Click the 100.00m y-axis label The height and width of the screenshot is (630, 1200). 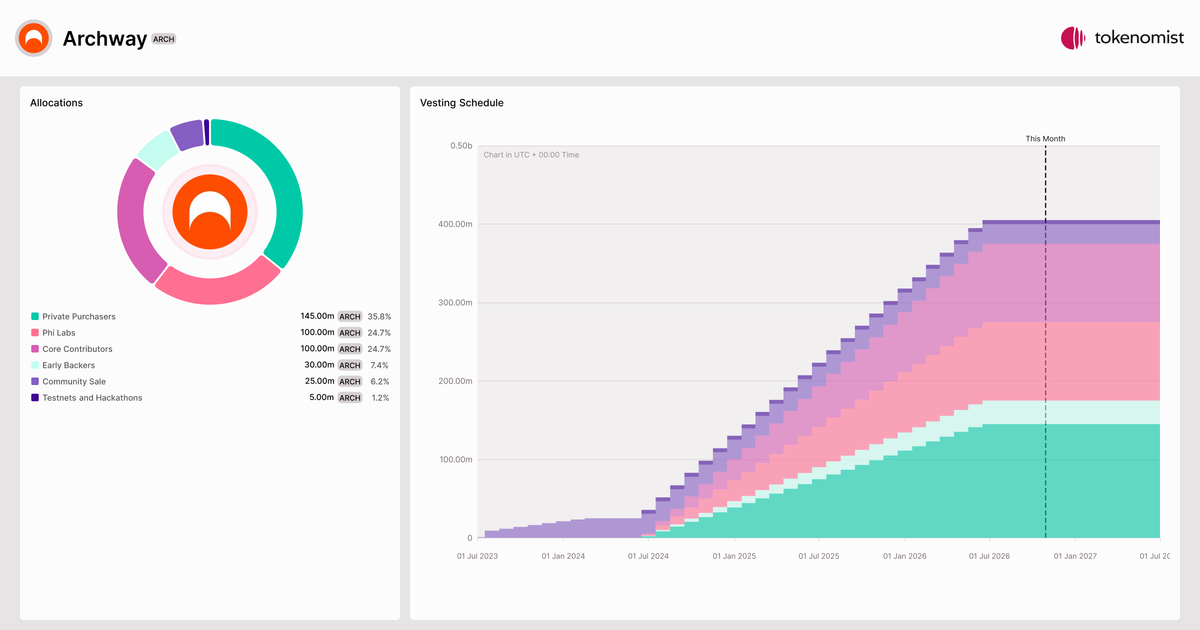[x=456, y=460]
